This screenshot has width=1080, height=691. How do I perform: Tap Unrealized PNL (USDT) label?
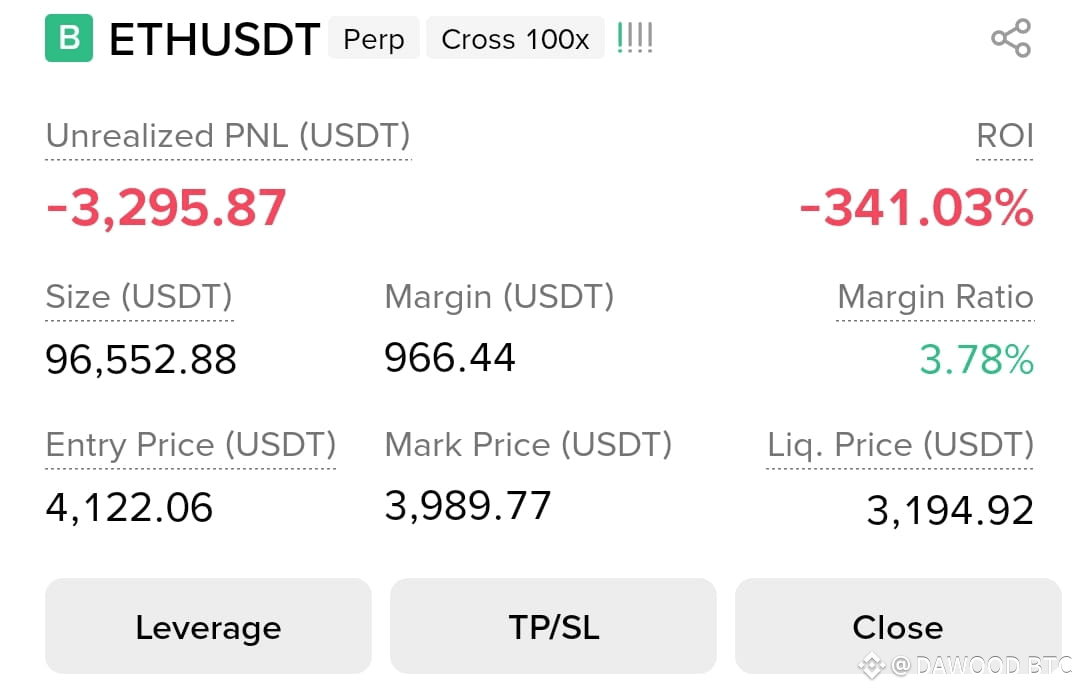[x=228, y=136]
